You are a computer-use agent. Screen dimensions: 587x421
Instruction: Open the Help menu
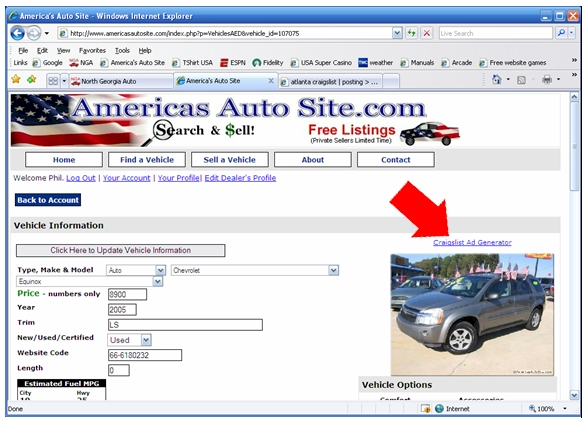coord(145,51)
